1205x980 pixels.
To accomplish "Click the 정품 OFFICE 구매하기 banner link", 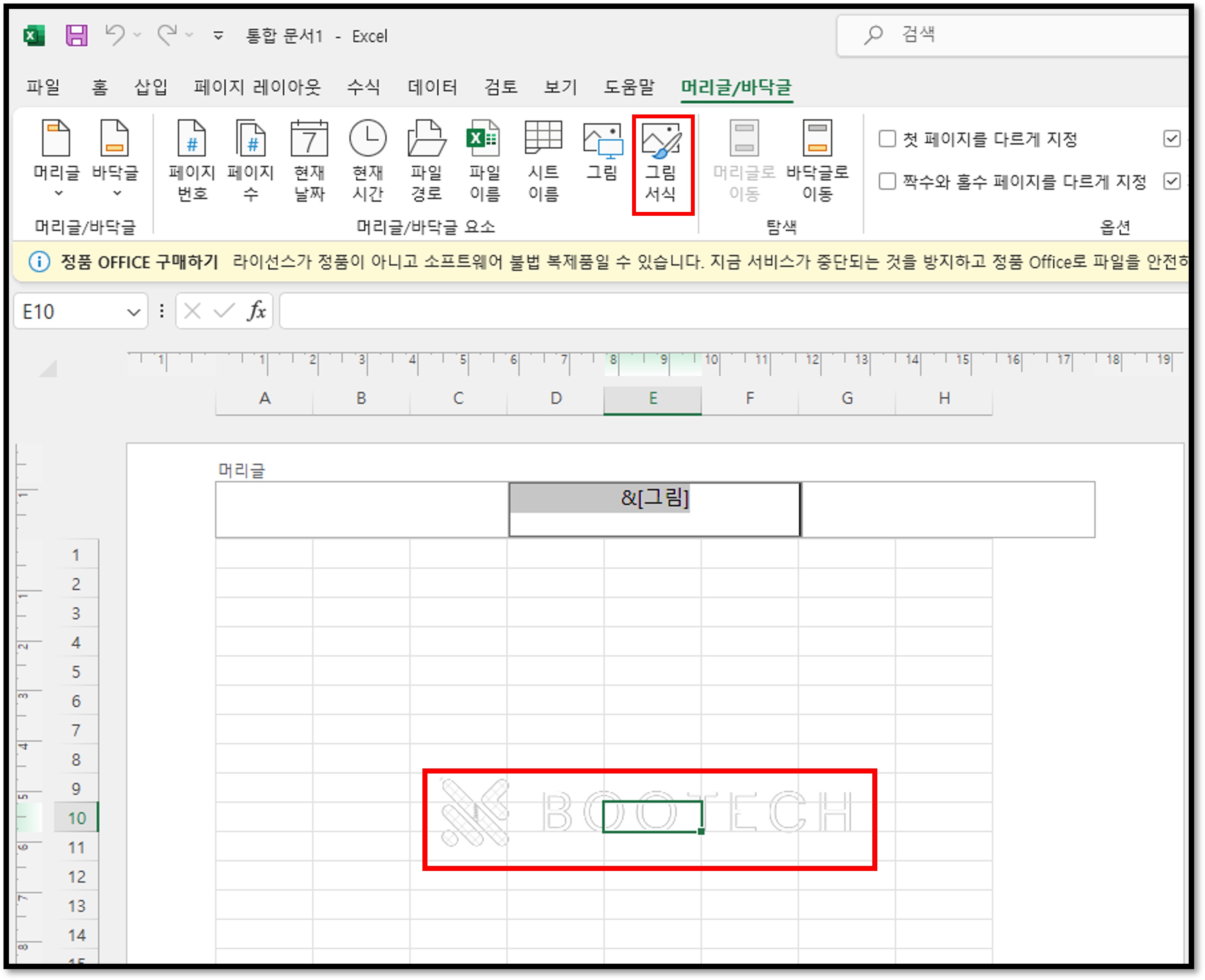I will (140, 263).
